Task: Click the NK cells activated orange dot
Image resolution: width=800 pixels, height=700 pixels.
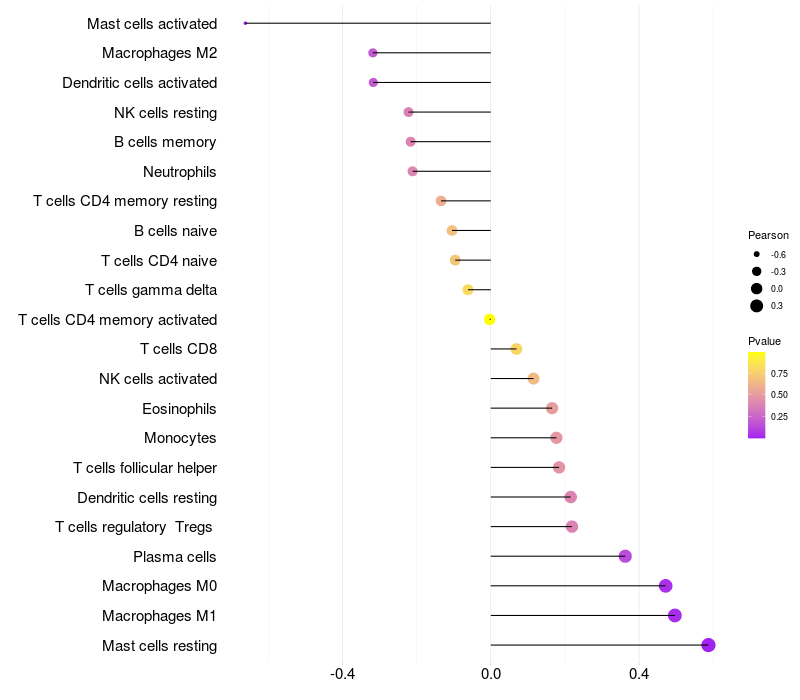Action: point(533,379)
